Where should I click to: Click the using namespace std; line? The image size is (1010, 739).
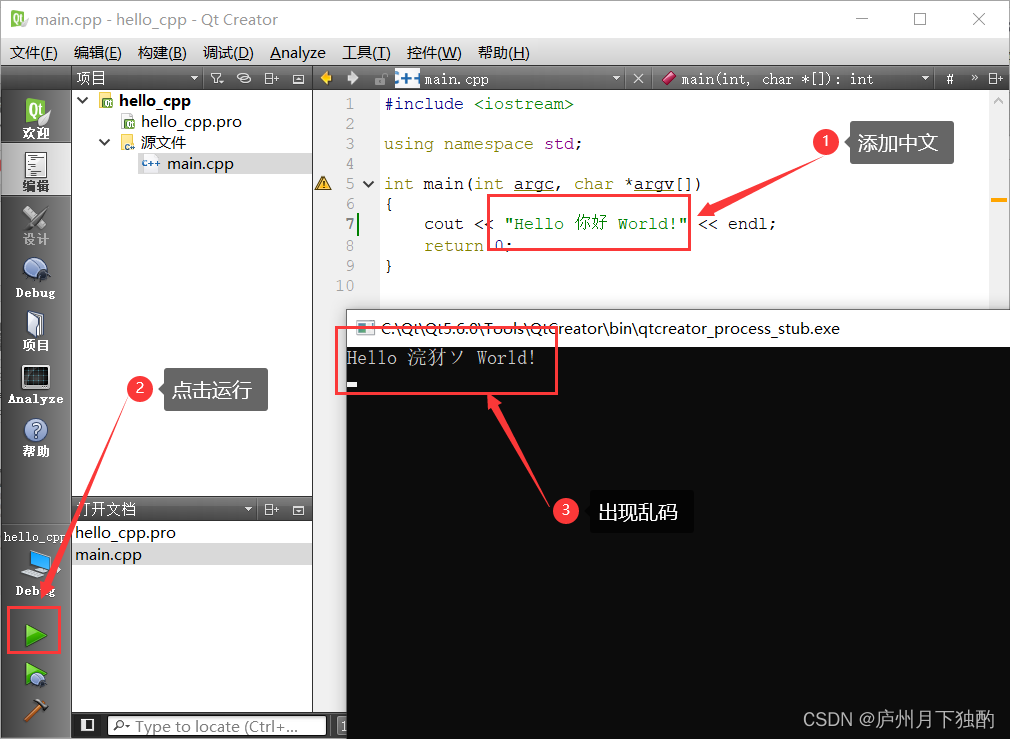pyautogui.click(x=483, y=144)
